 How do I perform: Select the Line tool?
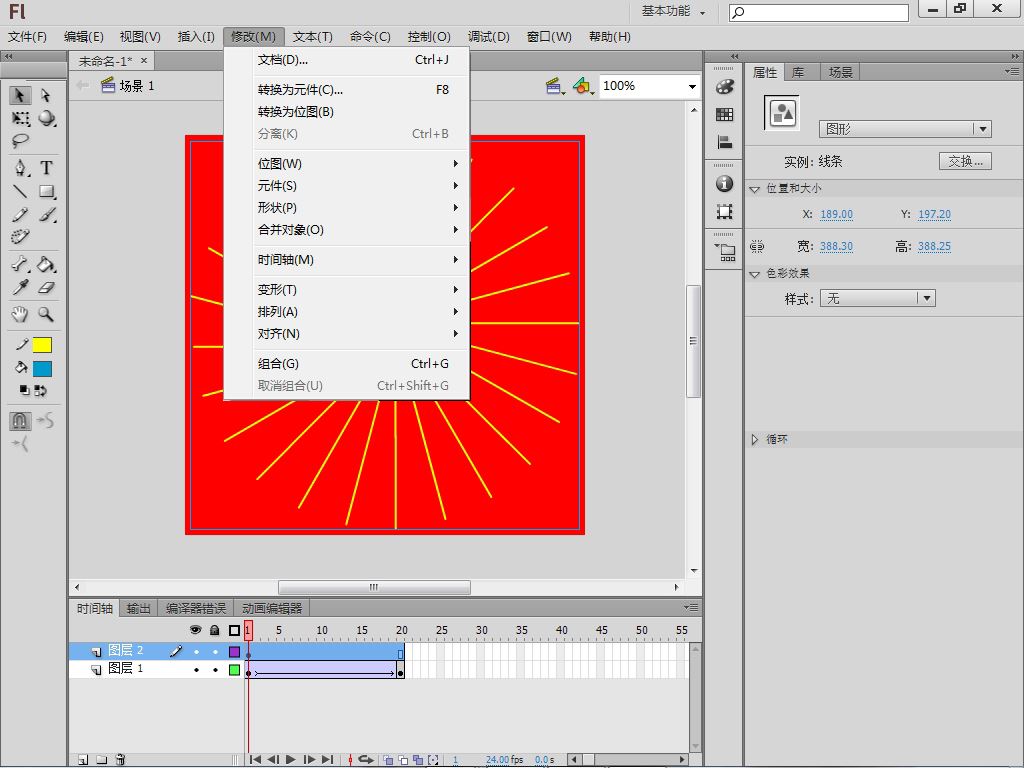[20, 191]
